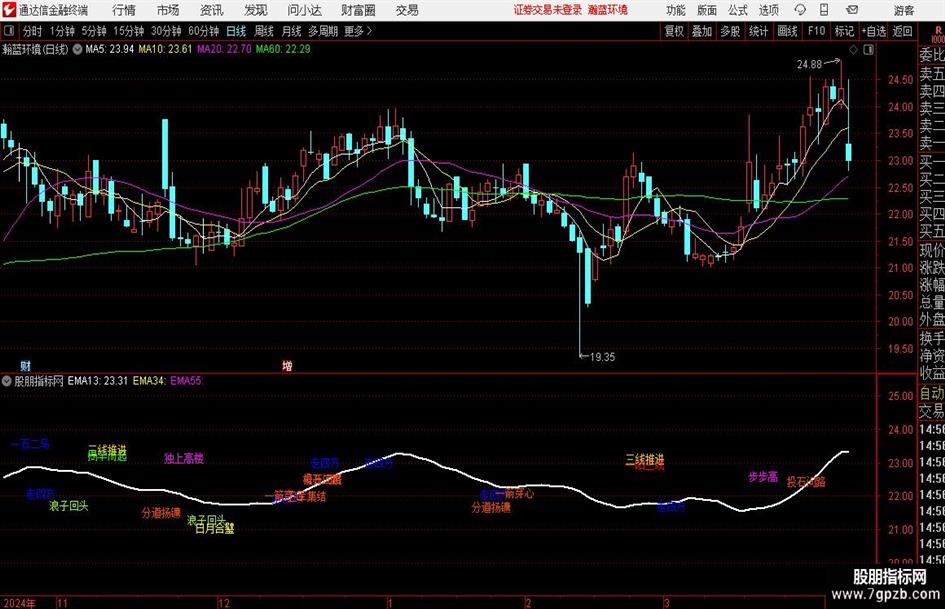
Task: Click the 游客 guest account label
Action: click(903, 10)
